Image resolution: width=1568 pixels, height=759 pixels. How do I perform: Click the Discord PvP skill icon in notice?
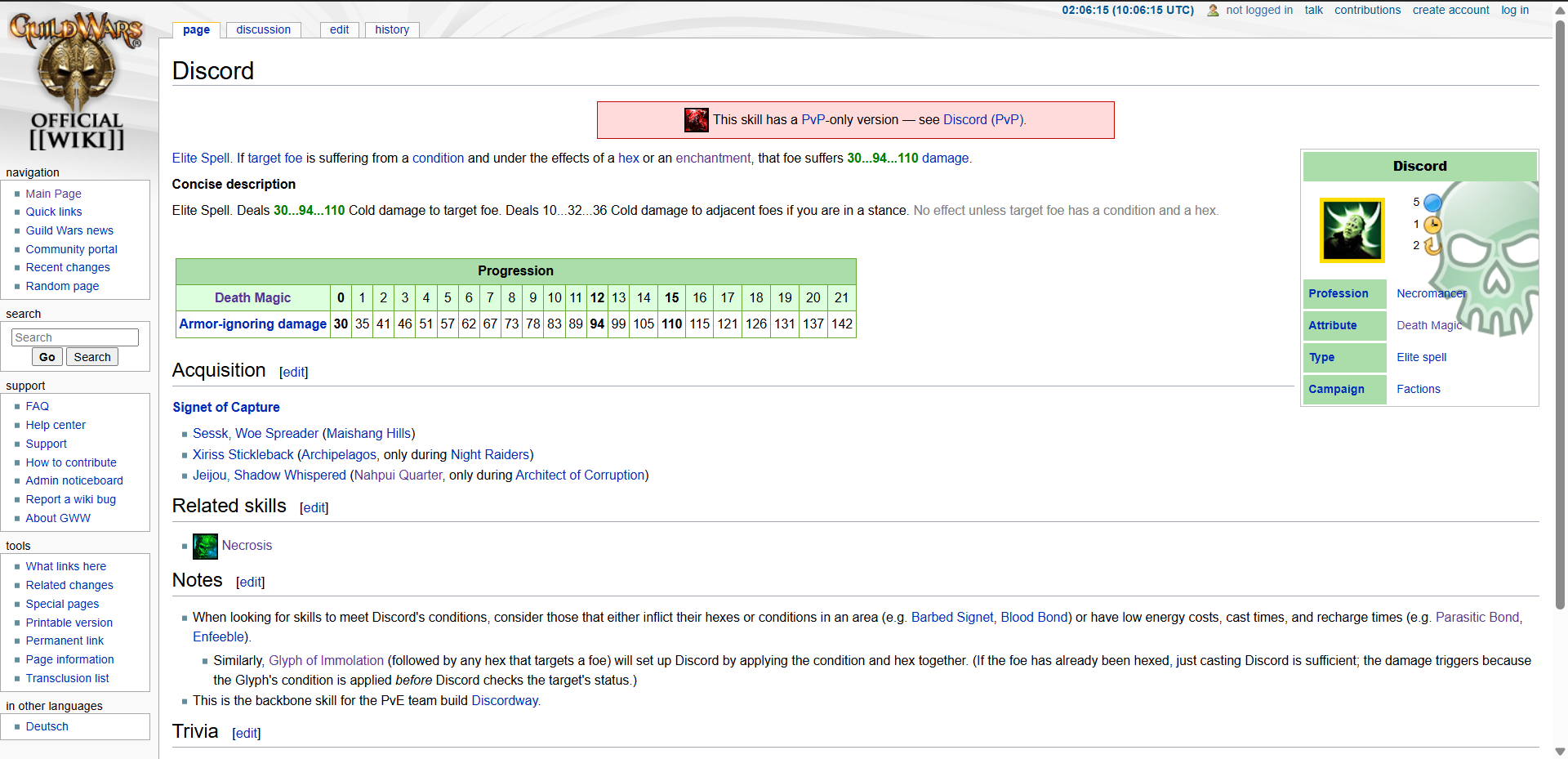[697, 120]
